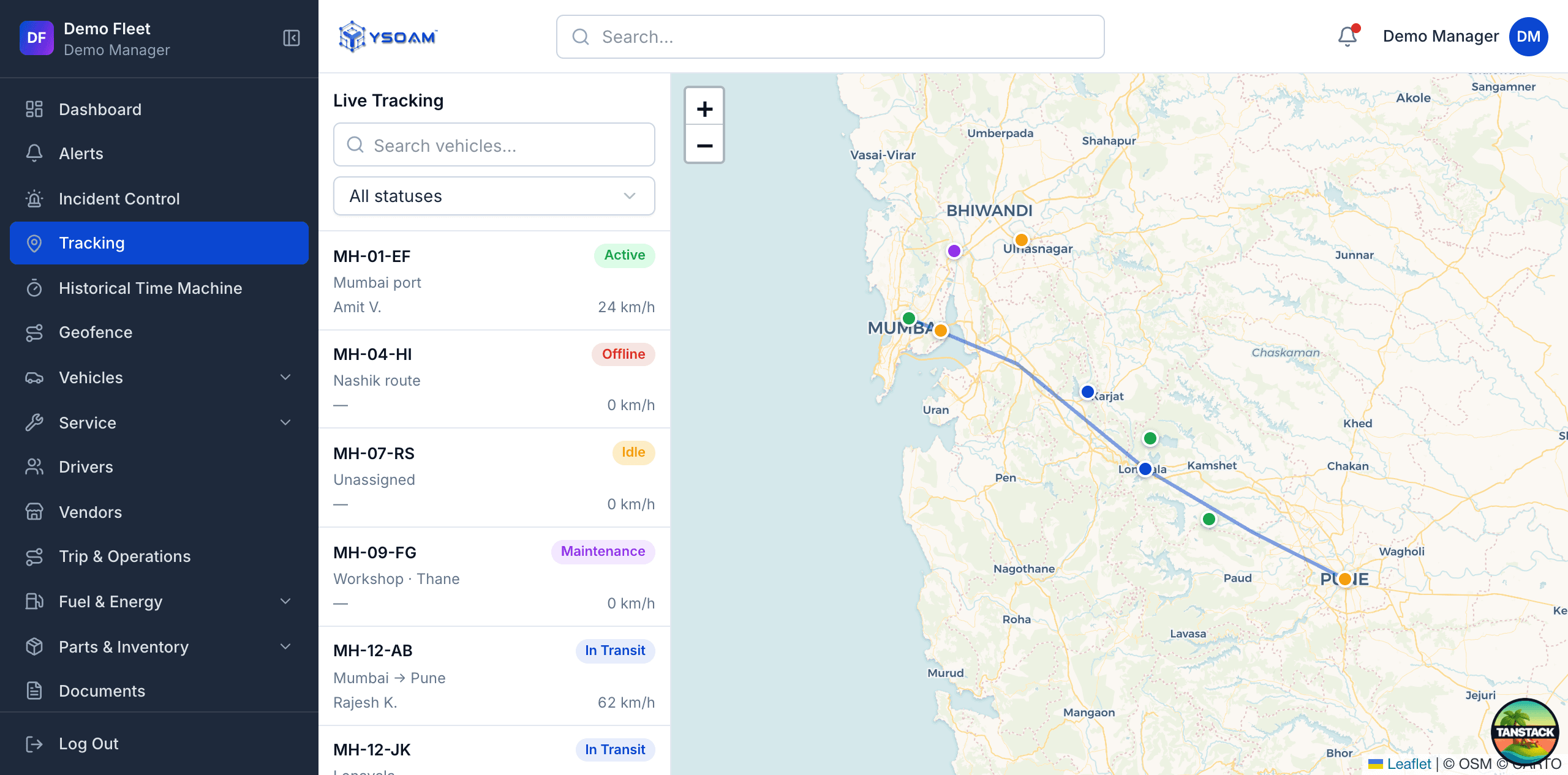Select vehicle MH-01-EF in list

tap(494, 281)
